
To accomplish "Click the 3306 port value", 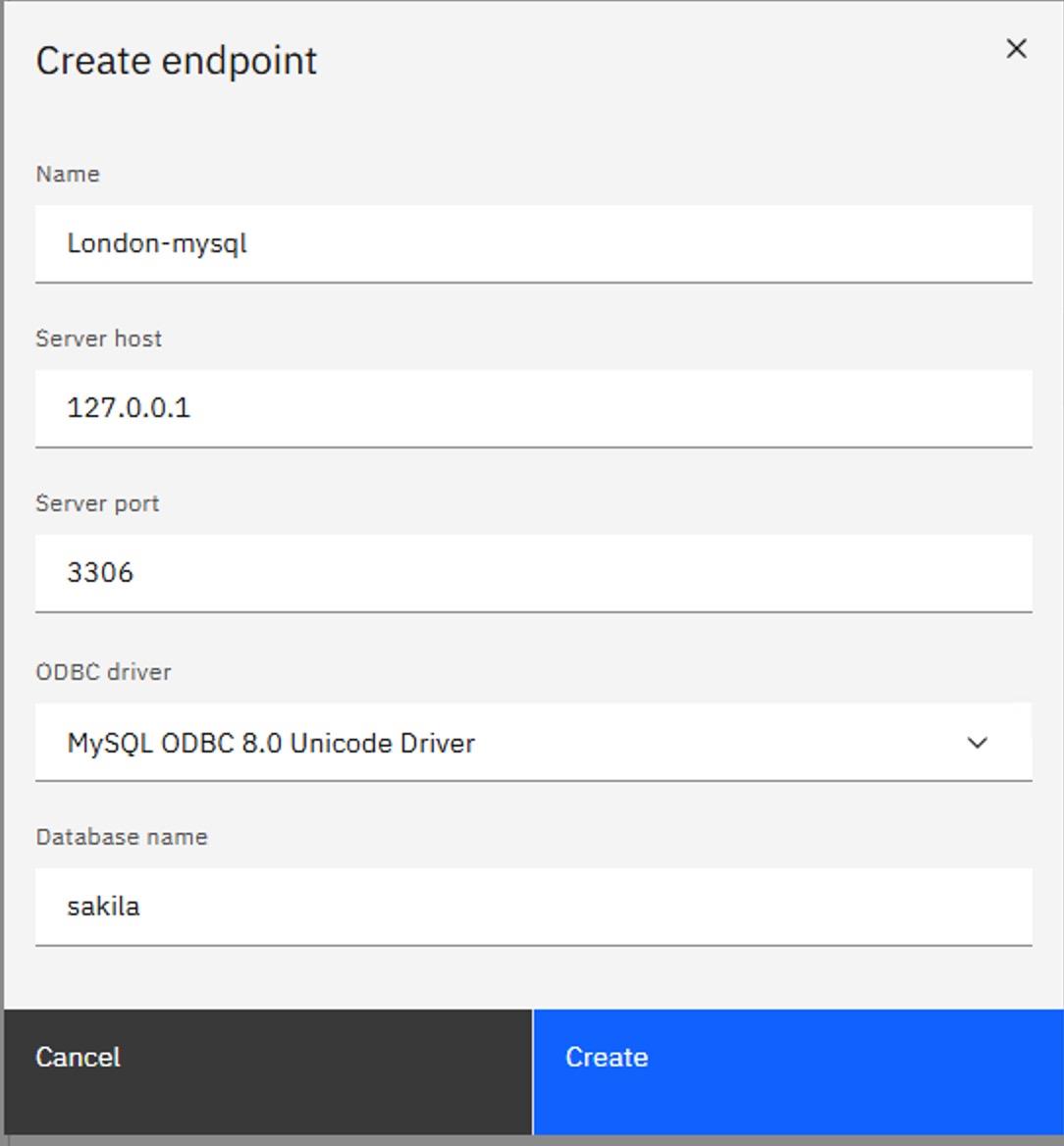I will point(100,573).
